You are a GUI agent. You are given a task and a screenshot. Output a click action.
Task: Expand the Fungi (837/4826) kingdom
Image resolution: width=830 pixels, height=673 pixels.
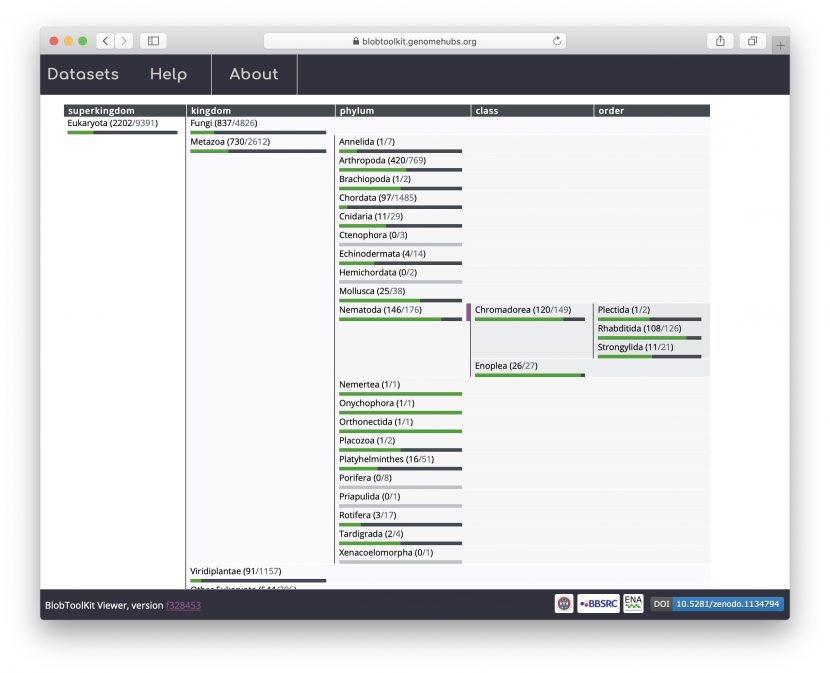pyautogui.click(x=223, y=123)
